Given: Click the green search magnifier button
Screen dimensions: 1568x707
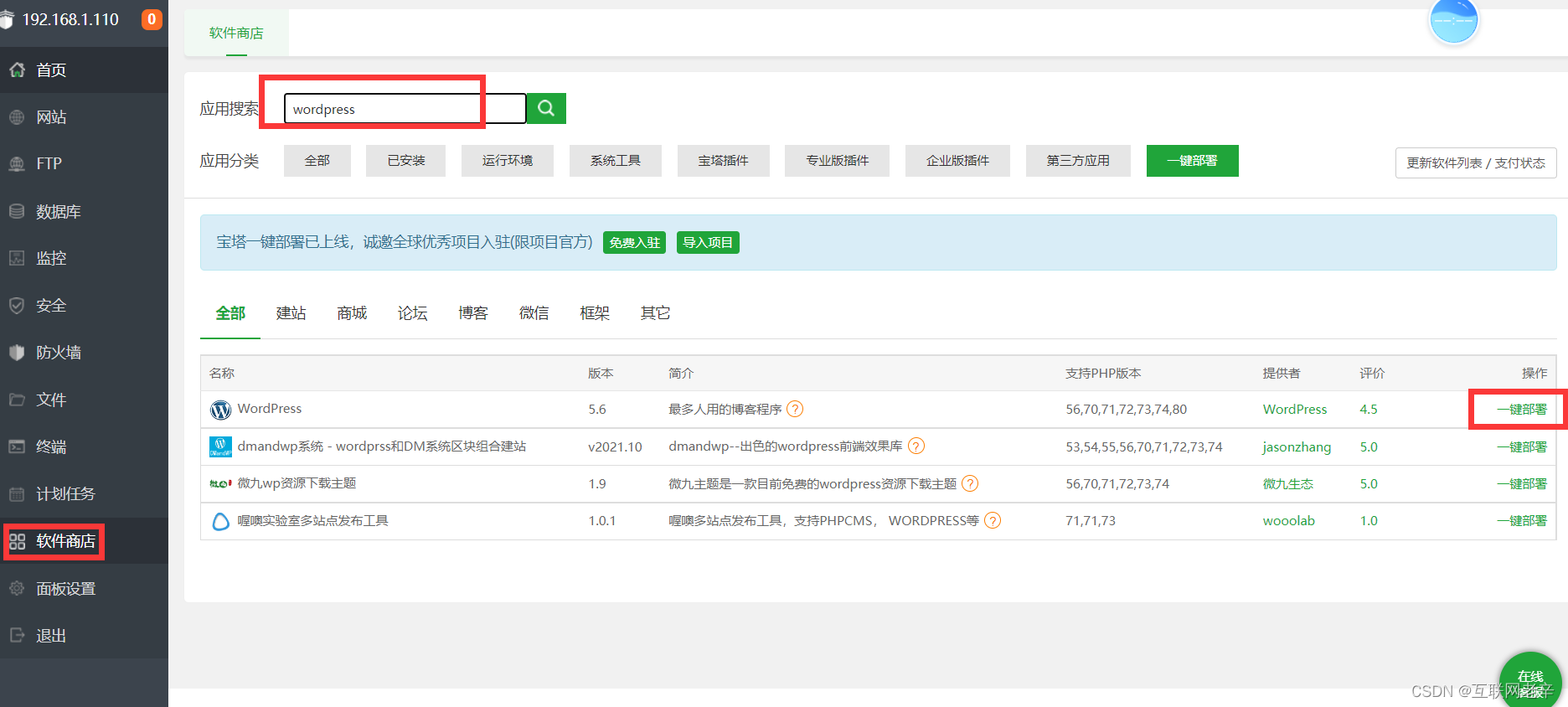Looking at the screenshot, I should tap(546, 108).
